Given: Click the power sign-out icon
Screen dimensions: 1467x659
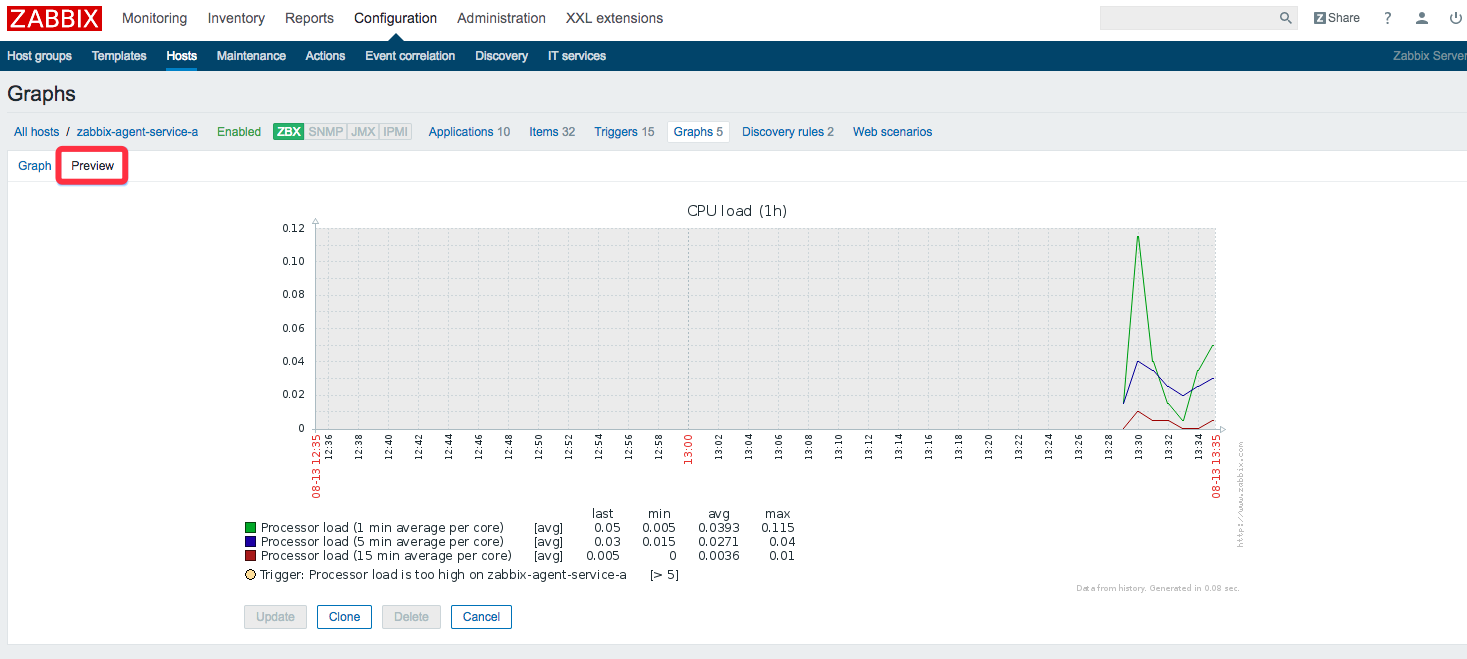Looking at the screenshot, I should coord(1455,18).
